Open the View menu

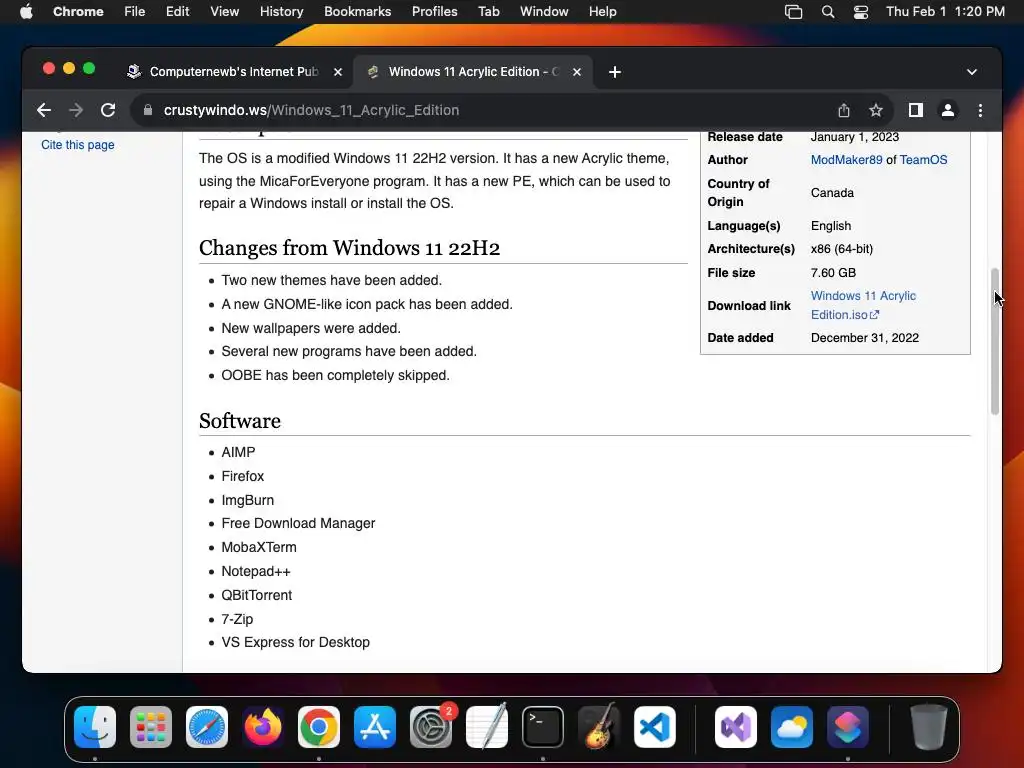coord(224,12)
